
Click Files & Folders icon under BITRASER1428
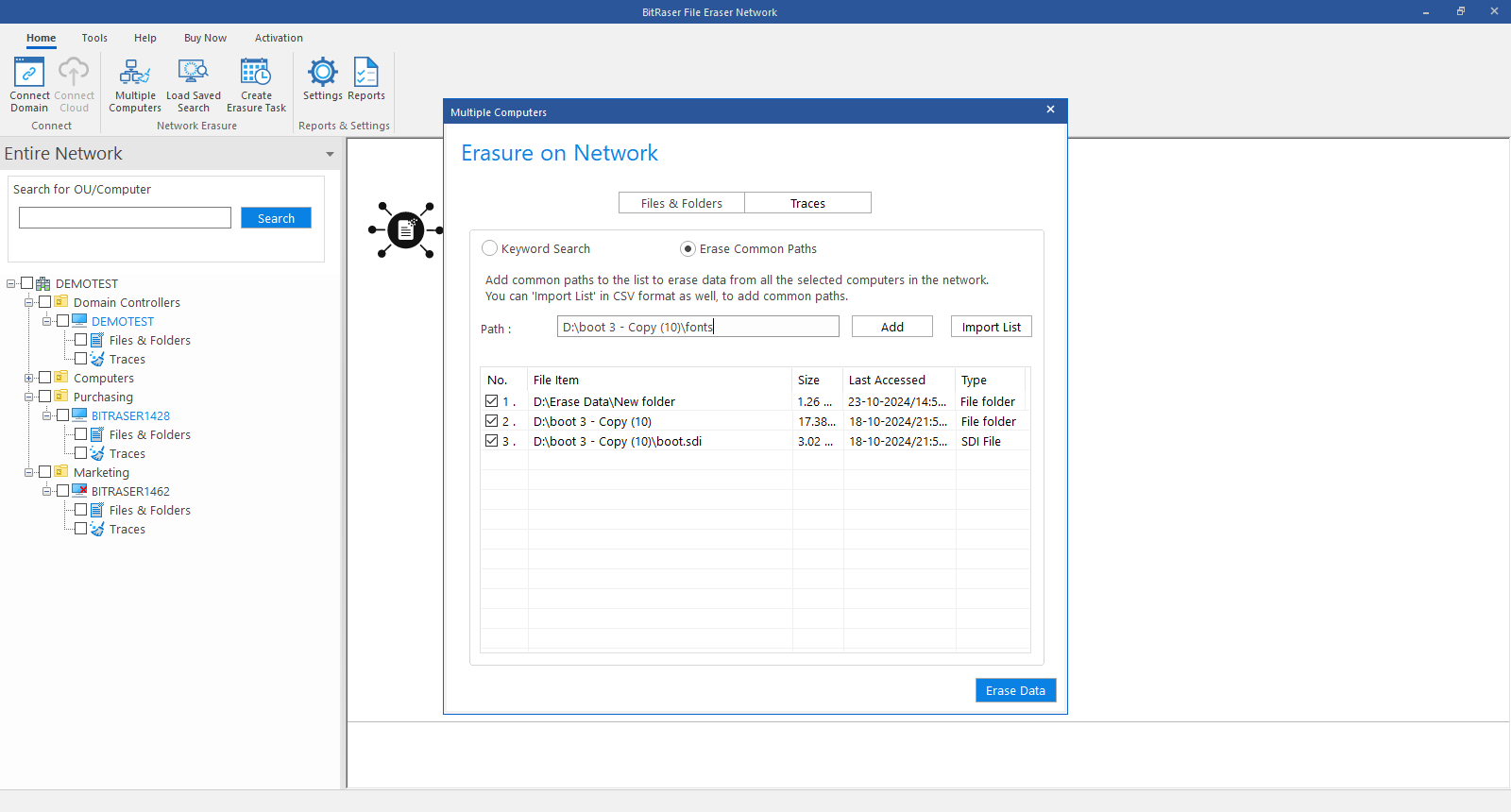97,434
